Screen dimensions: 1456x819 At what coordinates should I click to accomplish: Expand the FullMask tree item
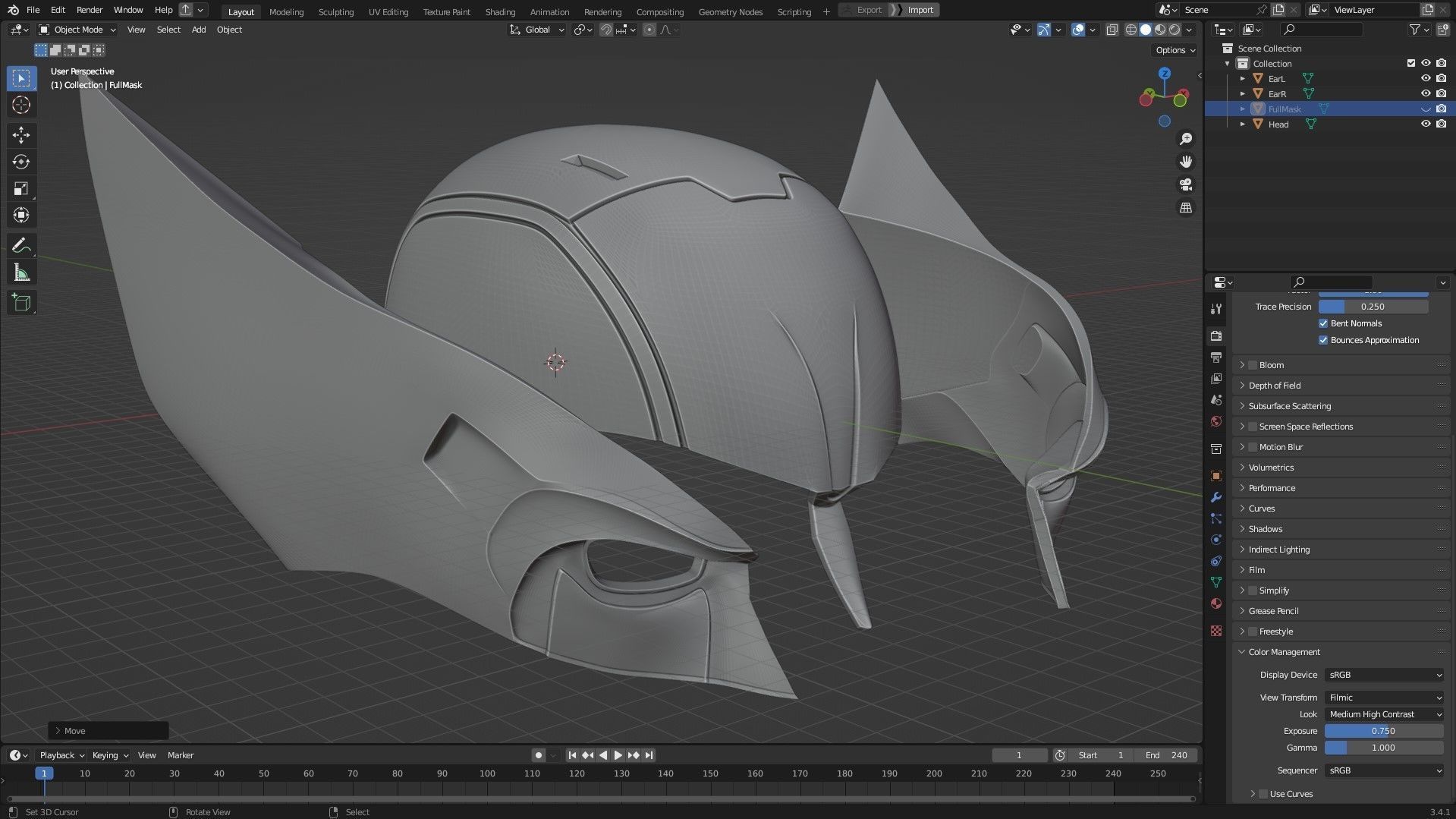[x=1243, y=109]
